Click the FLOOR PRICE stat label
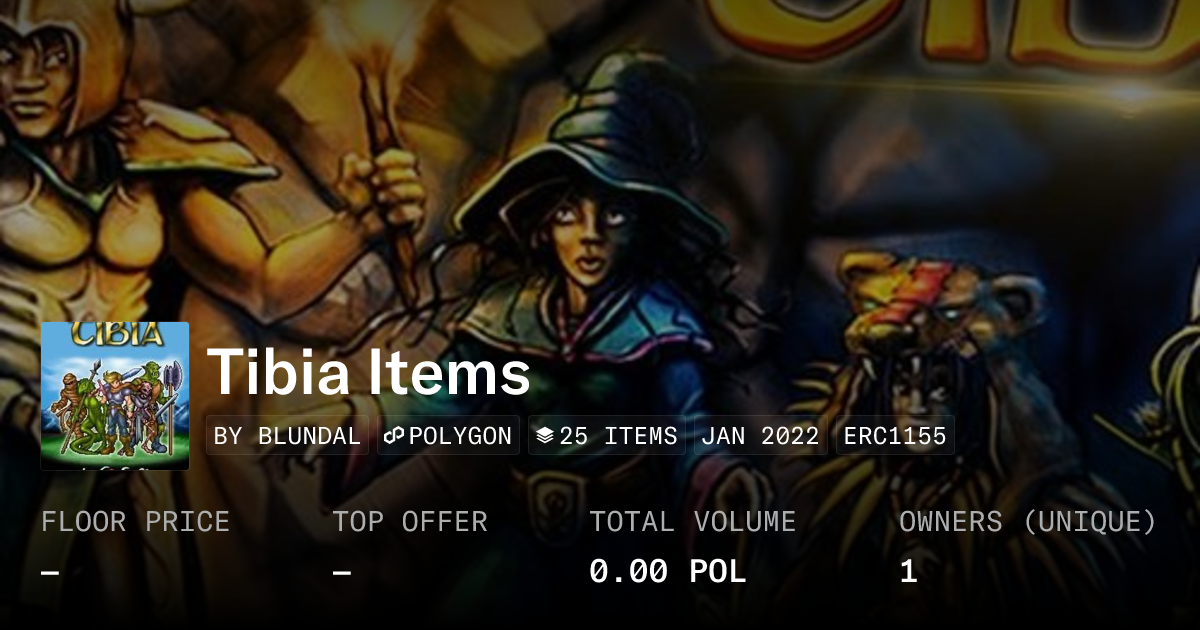This screenshot has height=630, width=1200. (135, 522)
